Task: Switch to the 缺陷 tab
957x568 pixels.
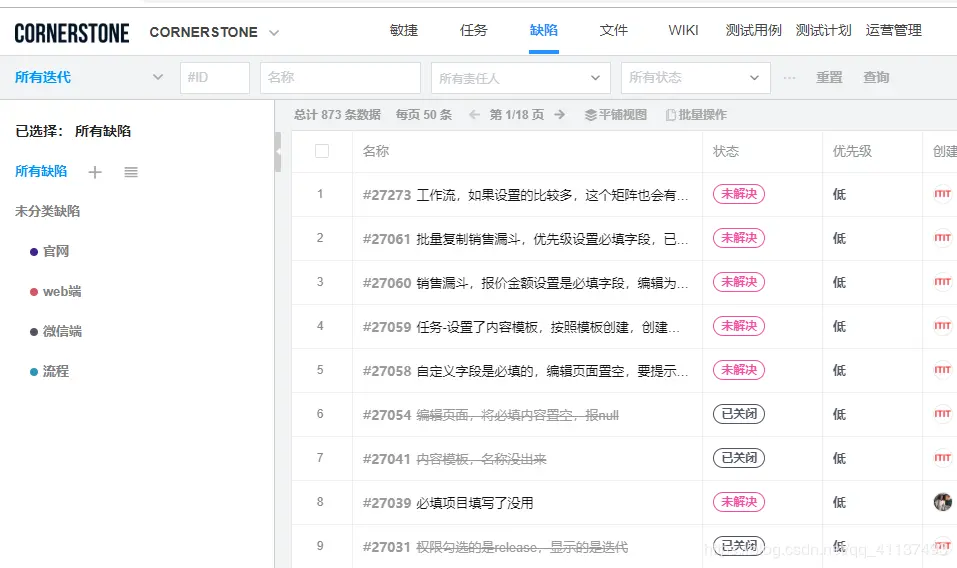Action: pos(544,31)
